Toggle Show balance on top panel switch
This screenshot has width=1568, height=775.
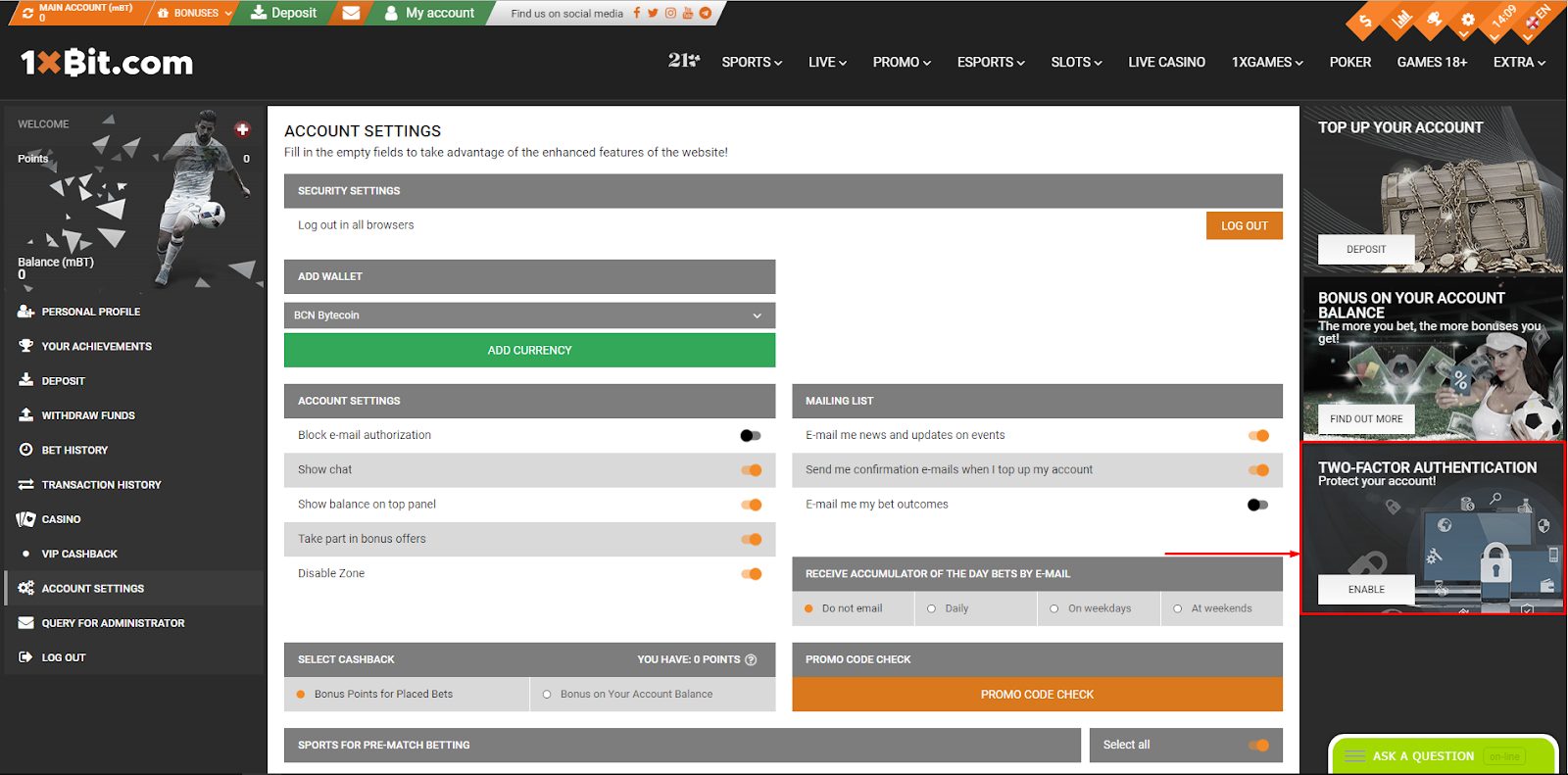(x=752, y=505)
